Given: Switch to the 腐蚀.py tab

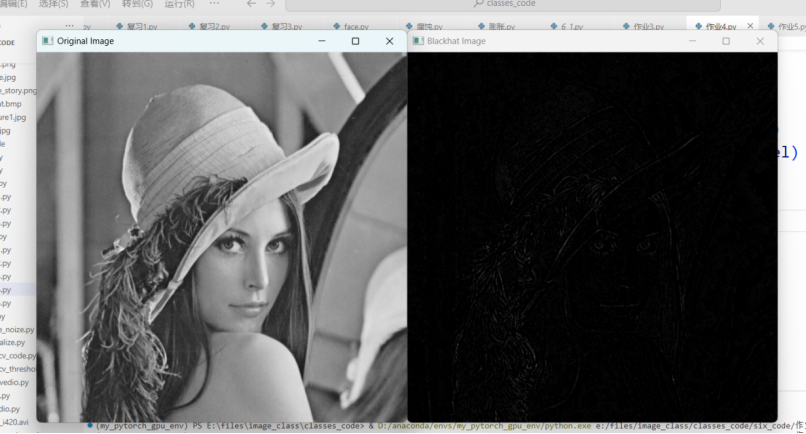Looking at the screenshot, I should coord(424,26).
